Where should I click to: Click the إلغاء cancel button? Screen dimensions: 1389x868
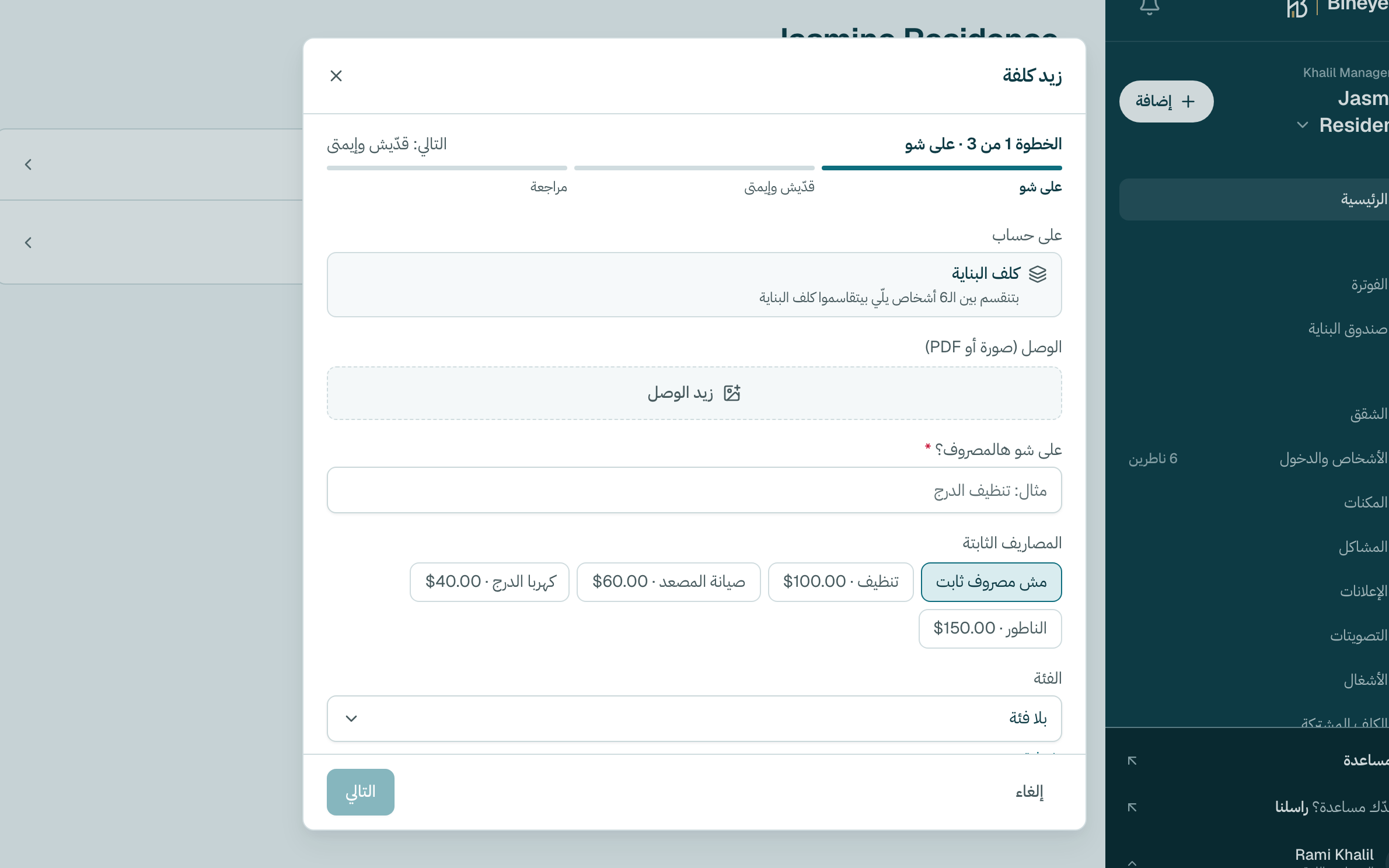tap(1029, 792)
